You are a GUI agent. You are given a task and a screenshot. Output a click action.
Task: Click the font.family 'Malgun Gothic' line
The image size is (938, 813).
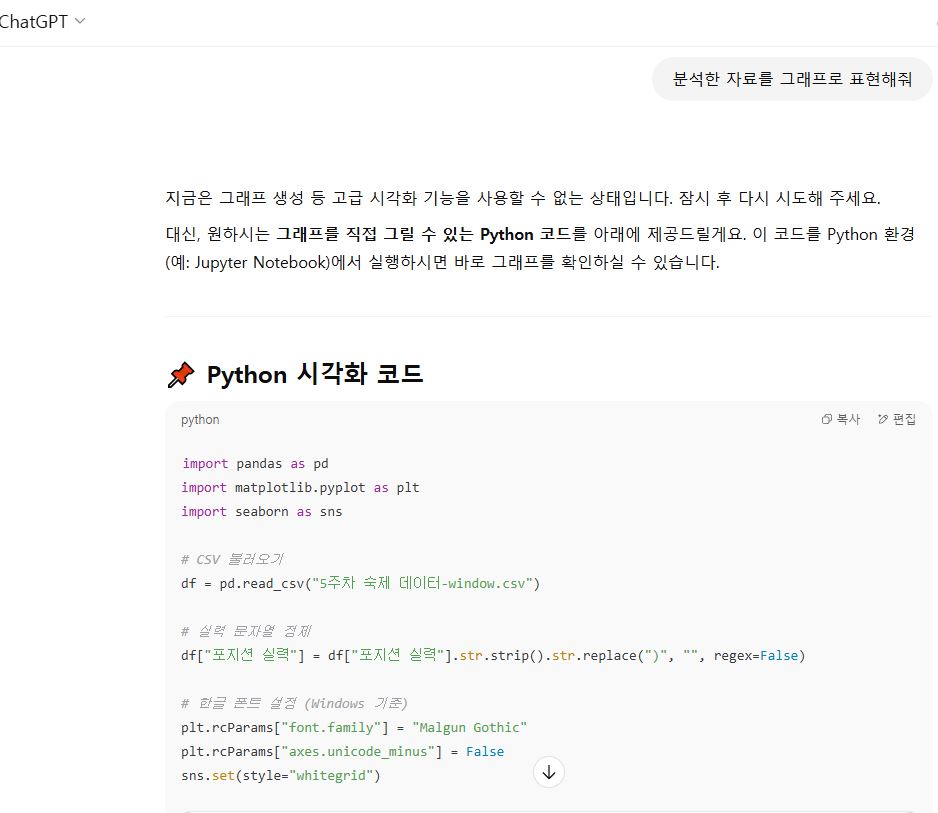click(x=354, y=727)
